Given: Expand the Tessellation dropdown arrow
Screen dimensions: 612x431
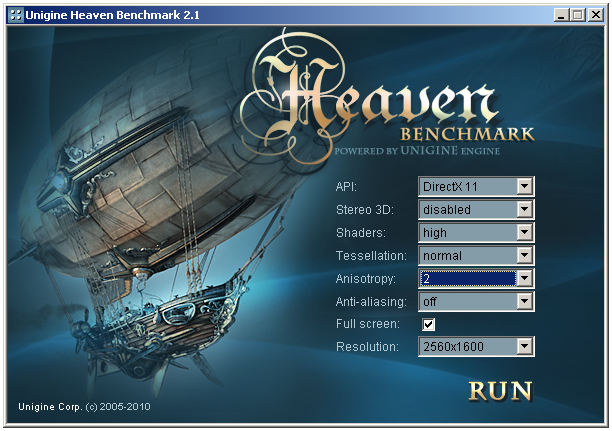Looking at the screenshot, I should click(525, 255).
